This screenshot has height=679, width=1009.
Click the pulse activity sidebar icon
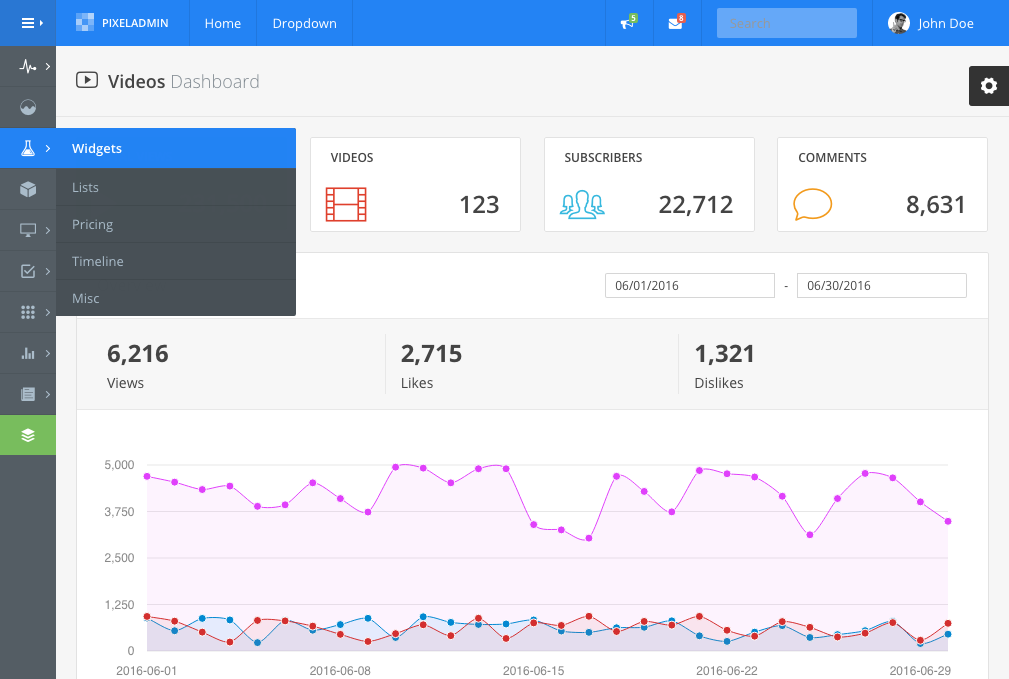pos(28,67)
